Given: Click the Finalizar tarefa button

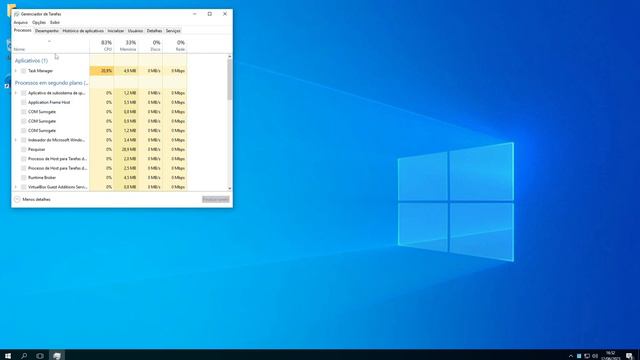Looking at the screenshot, I should 216,200.
